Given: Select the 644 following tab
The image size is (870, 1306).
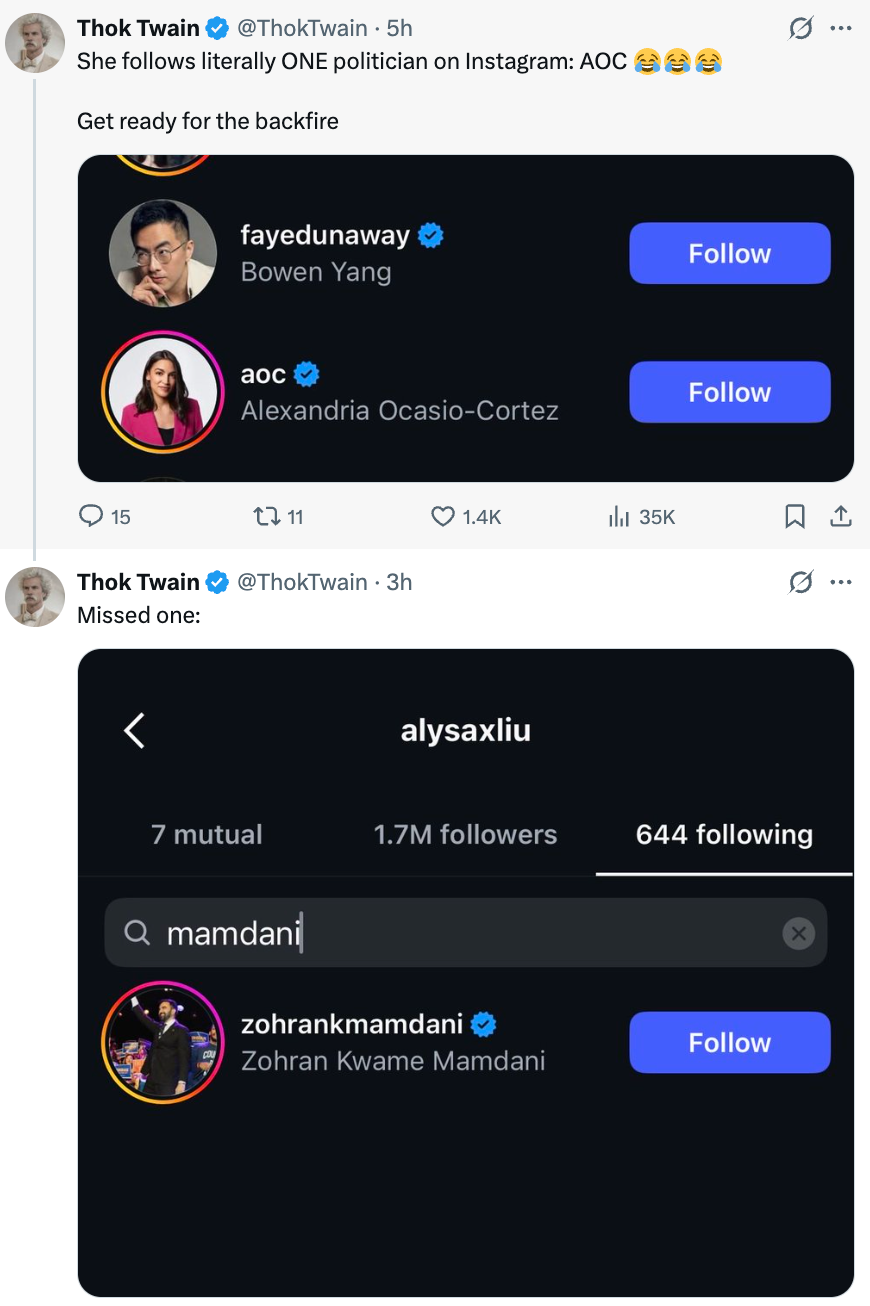Looking at the screenshot, I should [723, 834].
